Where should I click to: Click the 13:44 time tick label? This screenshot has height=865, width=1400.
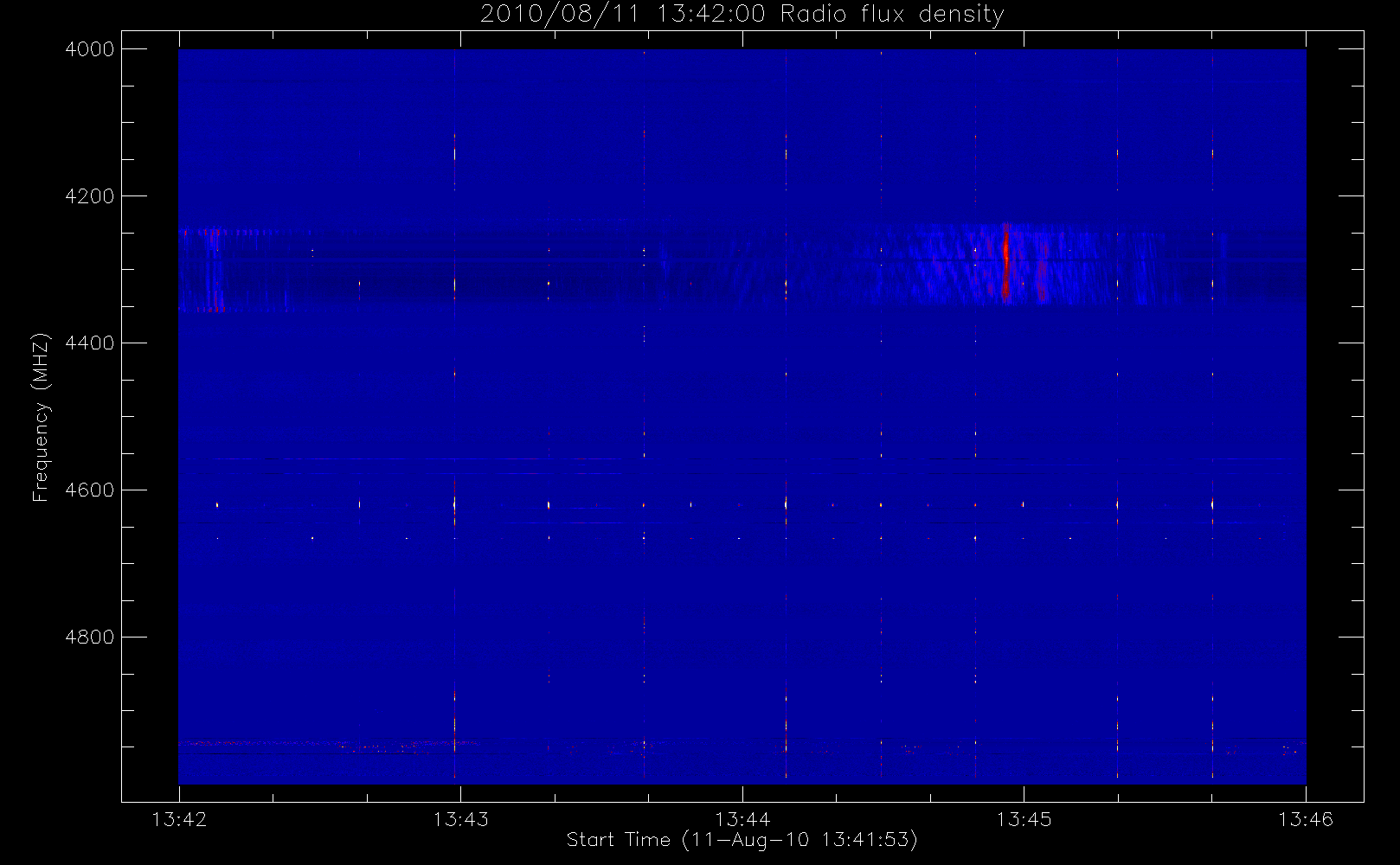tap(742, 819)
